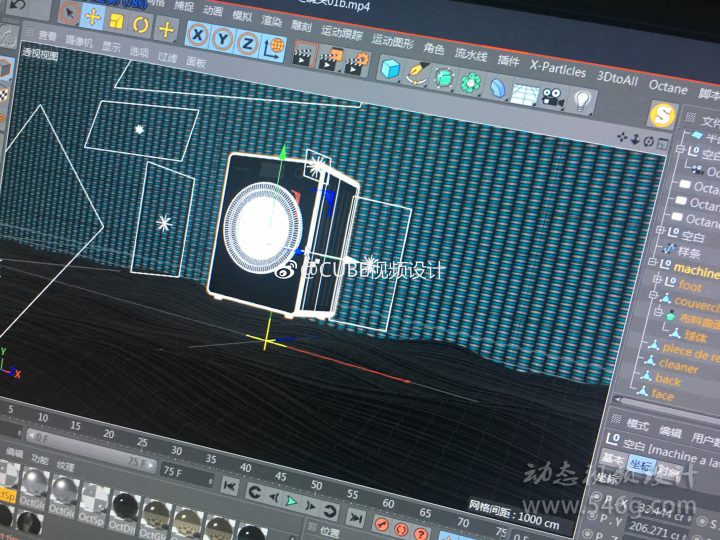
Task: Click the recent tools plus icon
Action: click(166, 29)
